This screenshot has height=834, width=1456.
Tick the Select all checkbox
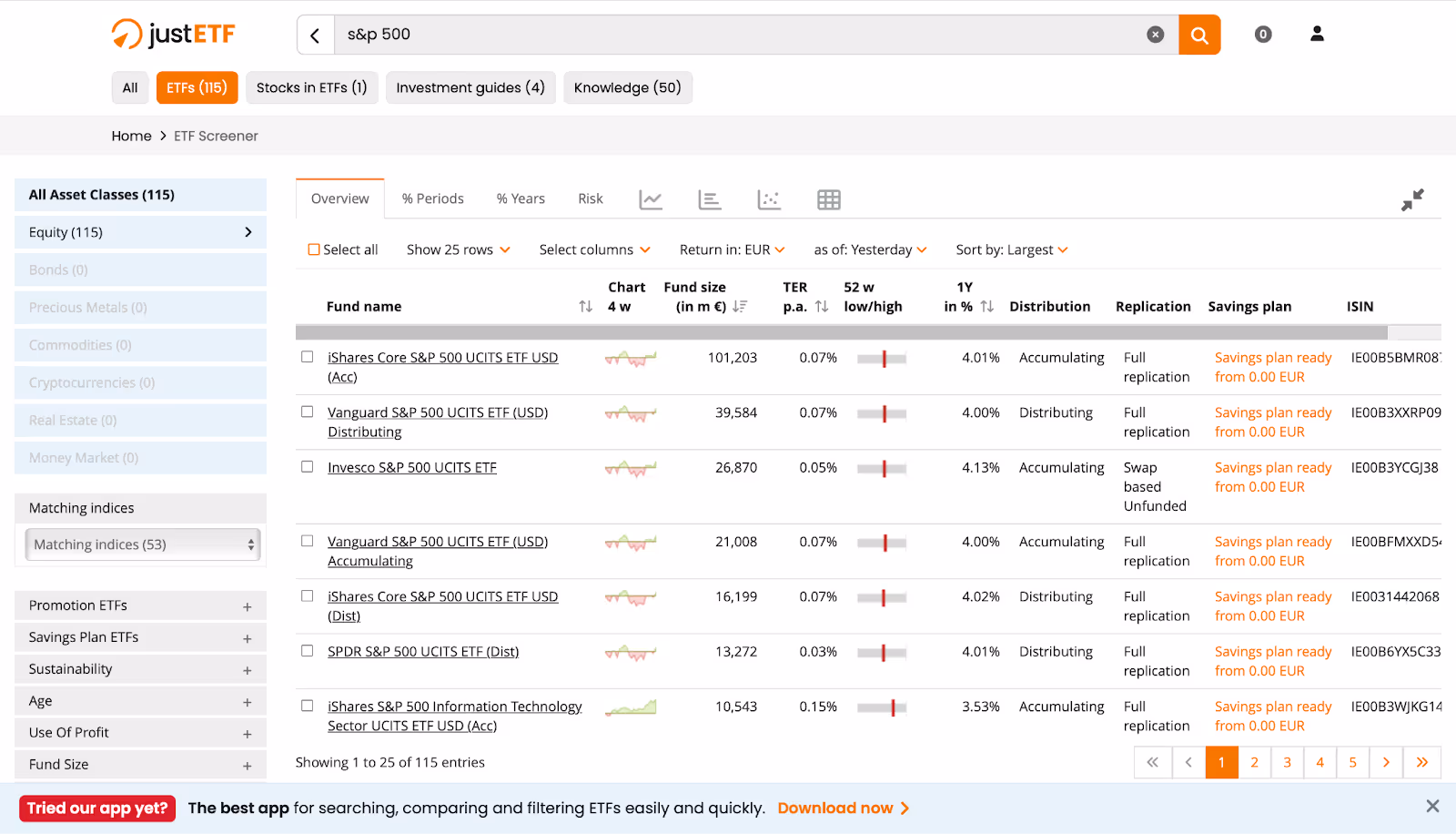[314, 249]
